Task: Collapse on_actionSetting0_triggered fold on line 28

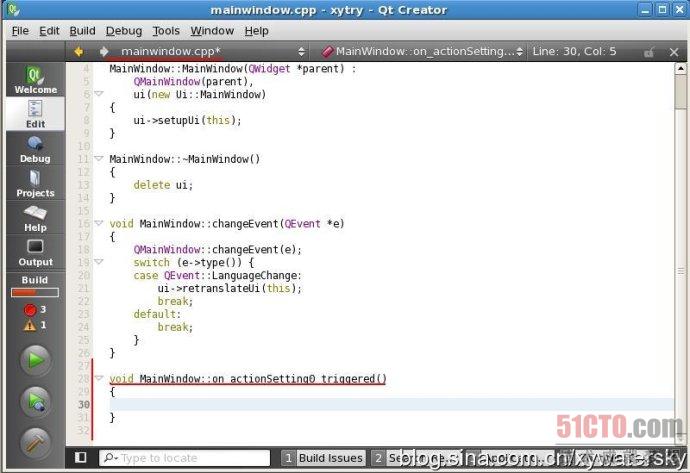Action: pyautogui.click(x=99, y=378)
